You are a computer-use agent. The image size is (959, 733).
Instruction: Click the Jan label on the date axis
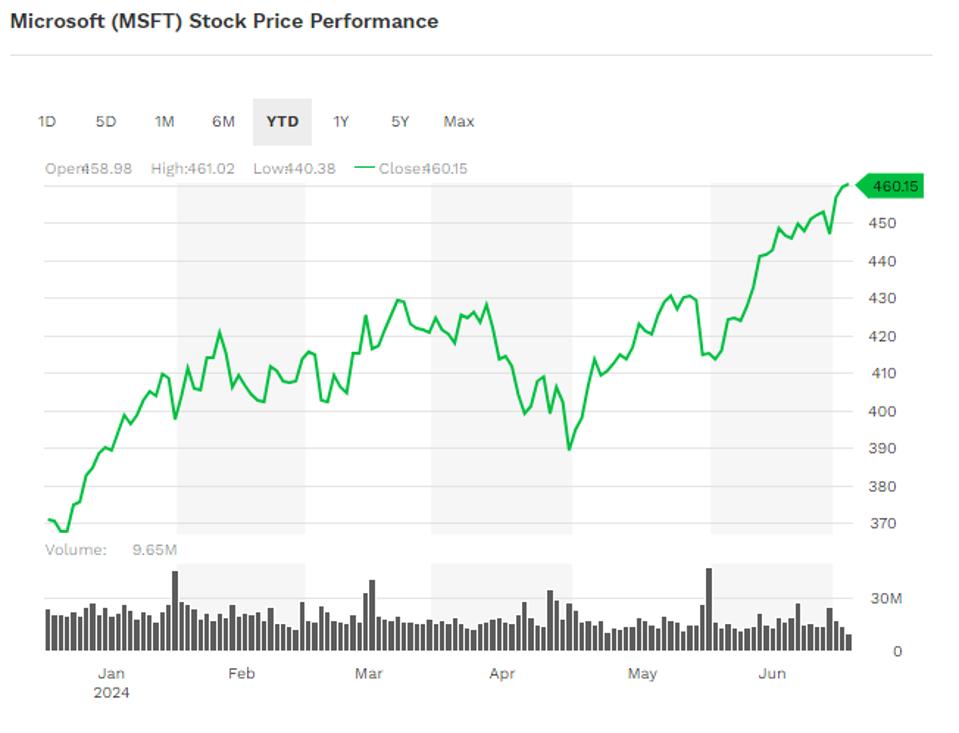tap(111, 673)
